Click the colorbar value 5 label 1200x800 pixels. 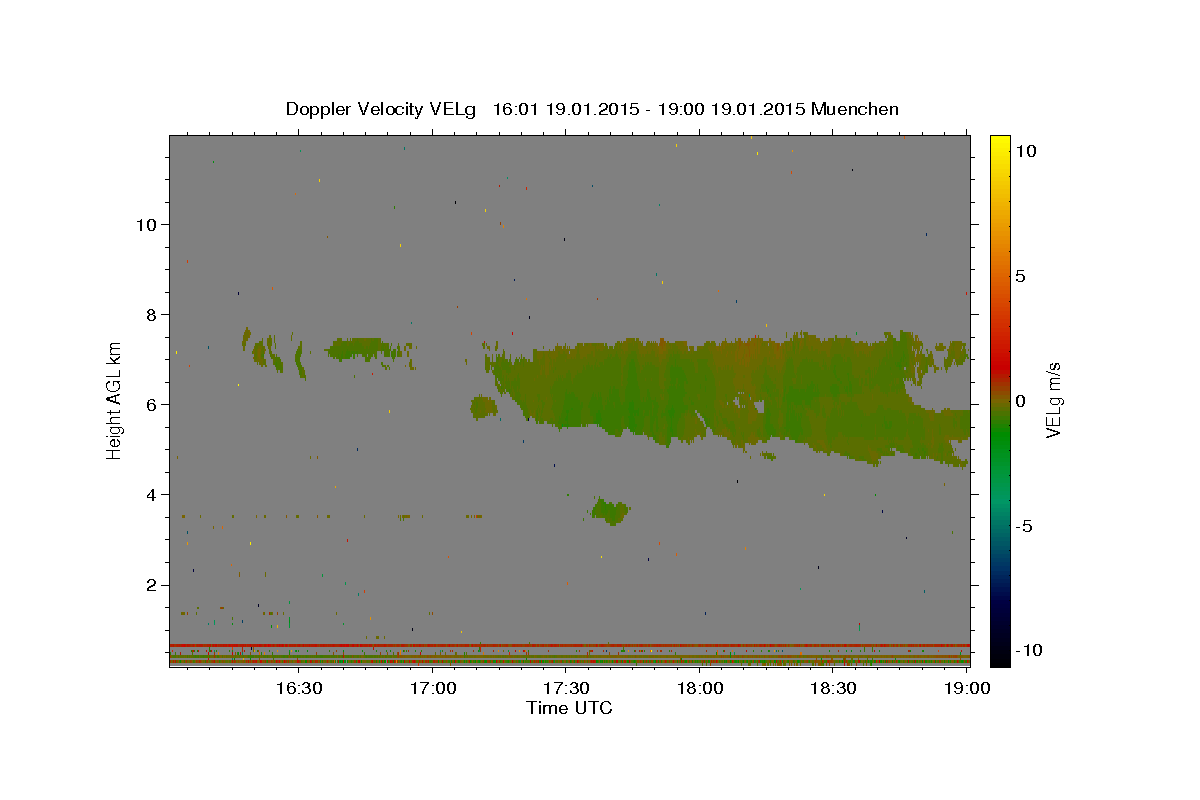pyautogui.click(x=1021, y=275)
